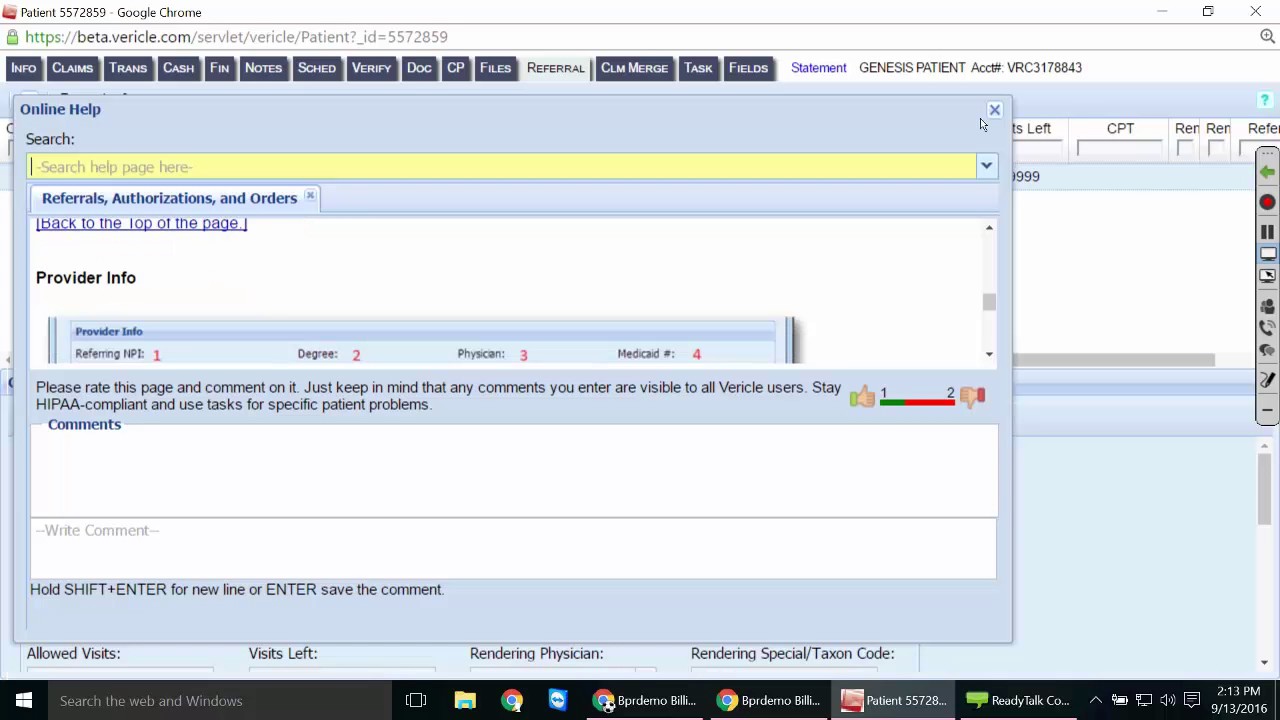This screenshot has width=1280, height=720.
Task: Click the help question mark icon
Action: coord(1265,101)
